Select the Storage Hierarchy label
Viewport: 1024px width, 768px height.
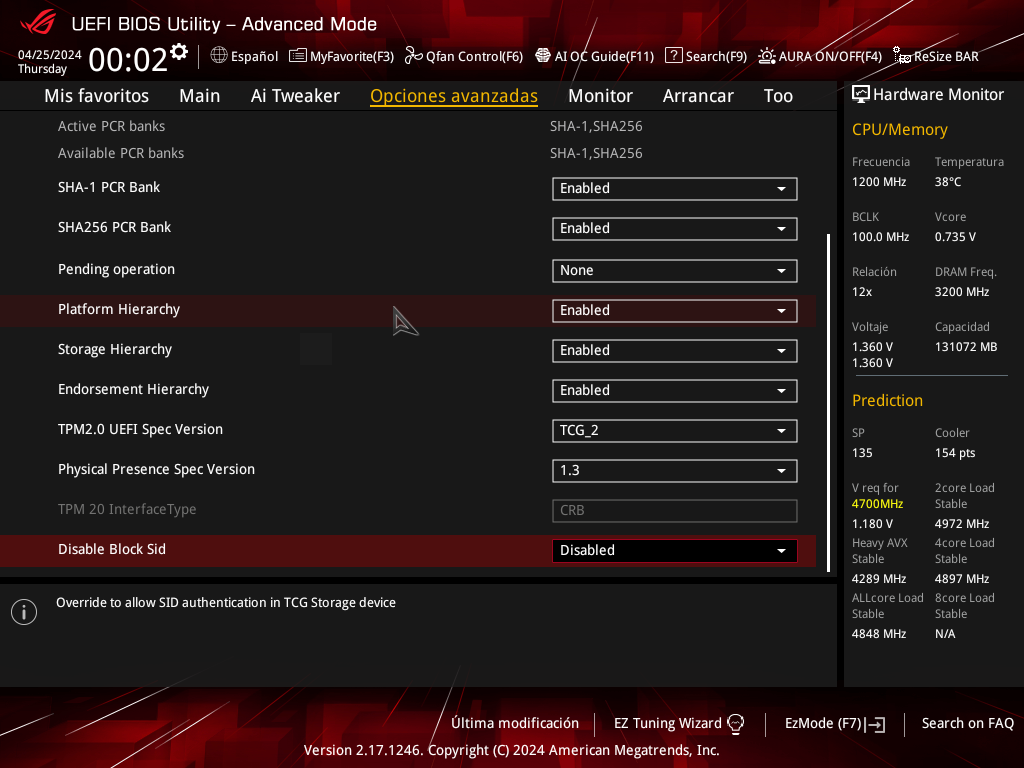coord(115,349)
